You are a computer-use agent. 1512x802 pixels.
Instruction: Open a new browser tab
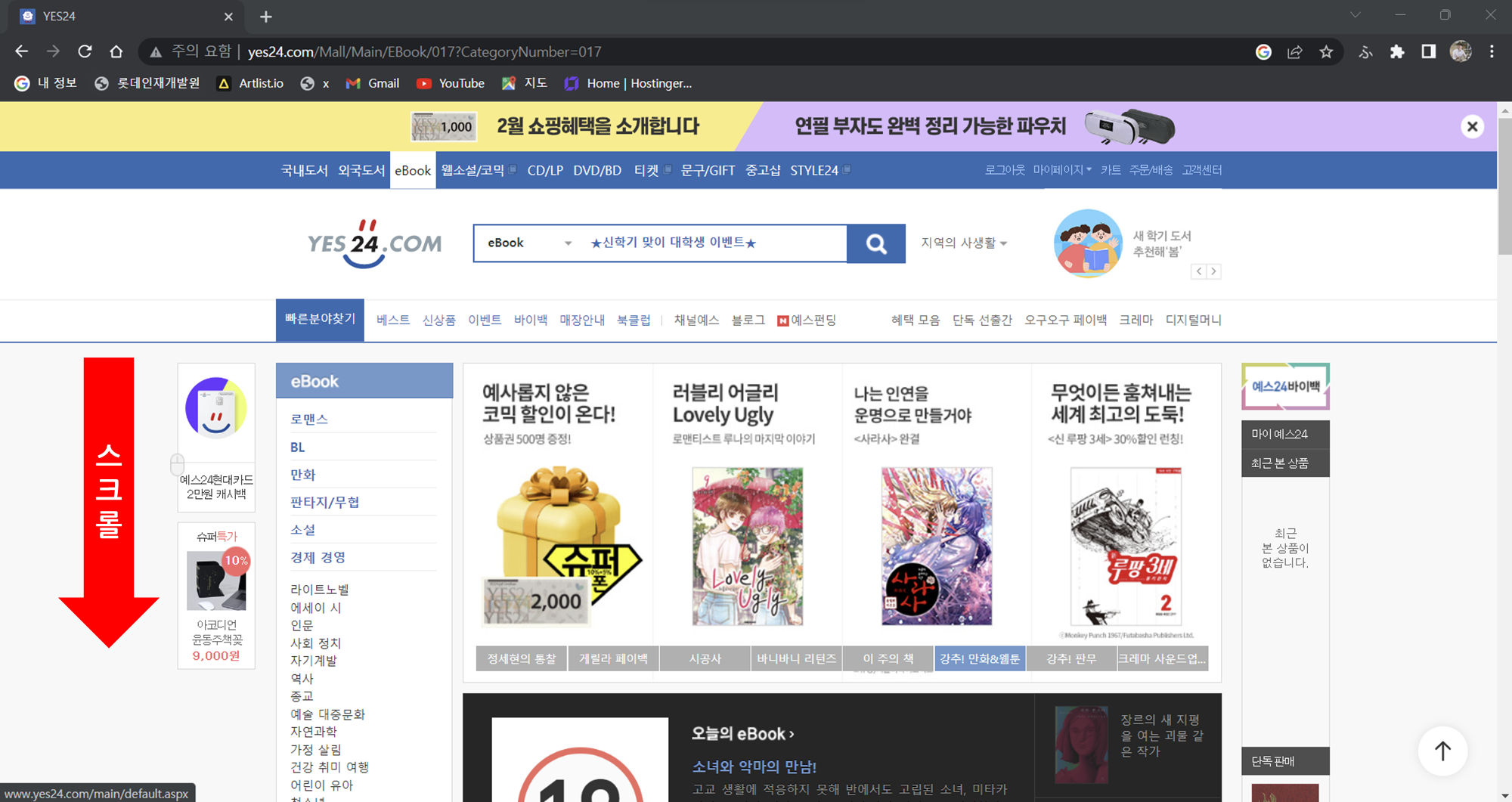click(x=266, y=17)
